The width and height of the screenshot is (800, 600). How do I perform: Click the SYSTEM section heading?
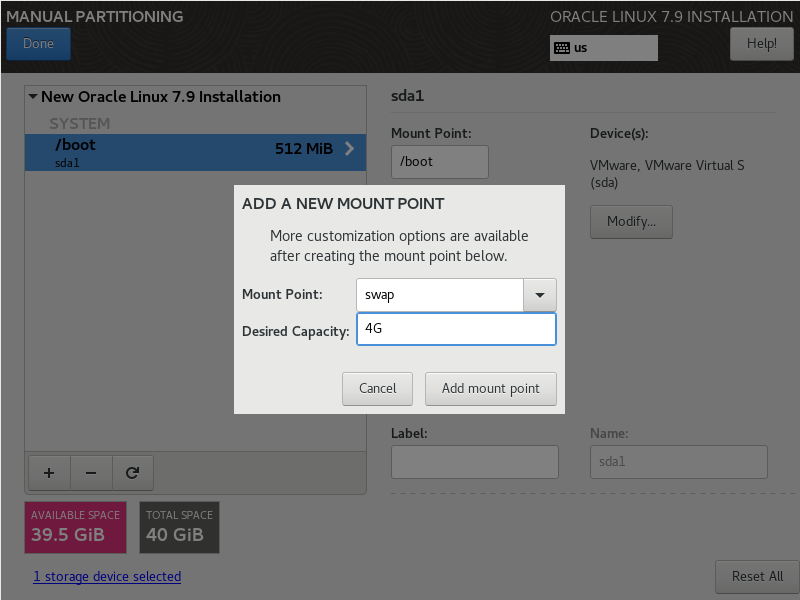pyautogui.click(x=80, y=123)
